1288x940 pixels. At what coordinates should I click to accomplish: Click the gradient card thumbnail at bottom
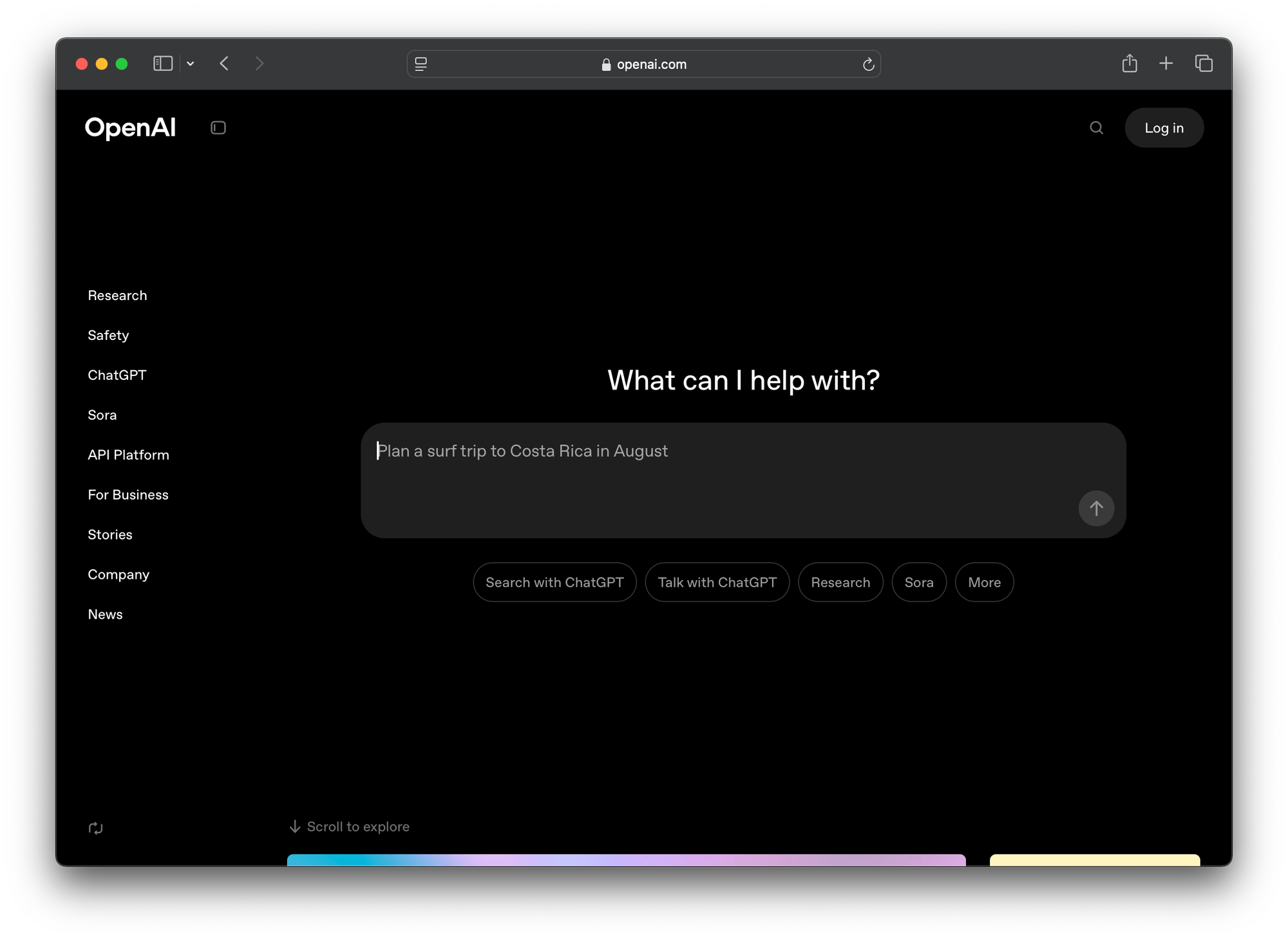tap(626, 860)
